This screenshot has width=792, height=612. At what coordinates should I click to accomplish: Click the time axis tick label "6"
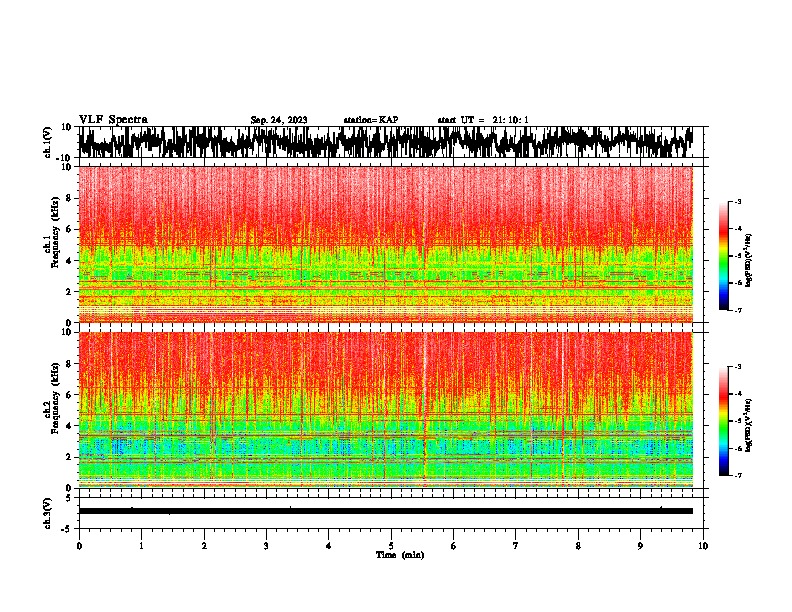click(x=454, y=546)
